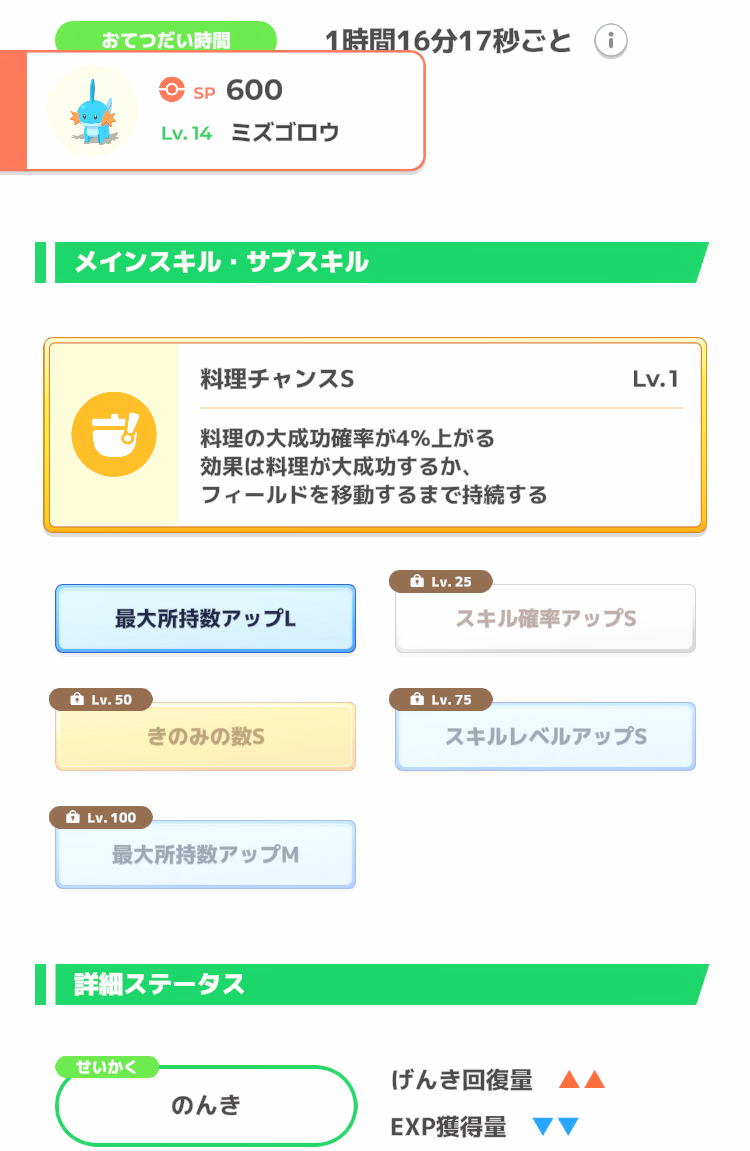Tap the Mudkip portrait thumbnail
750x1151 pixels.
(x=93, y=111)
